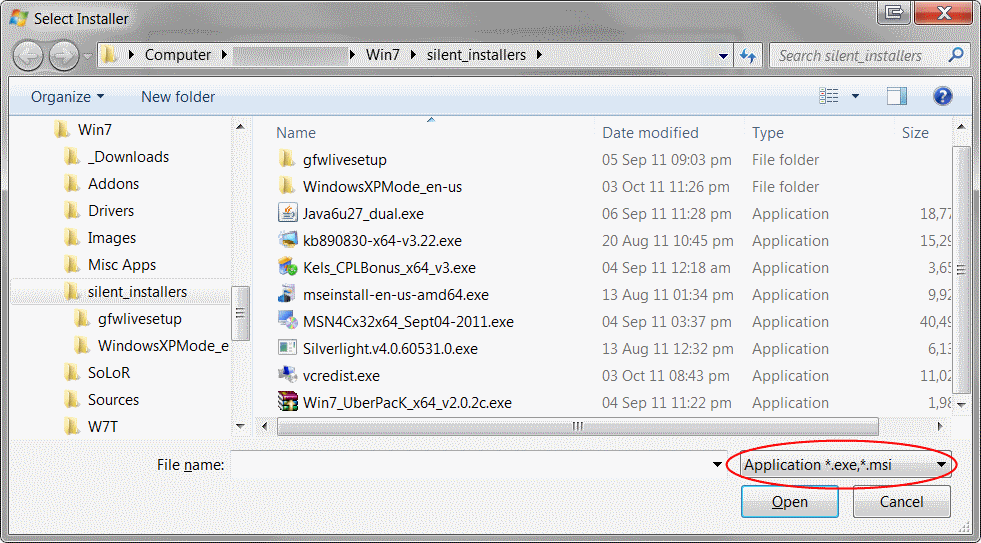Select gfwlivesetup subfolder in the navigation tree
981x543 pixels.
pos(140,318)
